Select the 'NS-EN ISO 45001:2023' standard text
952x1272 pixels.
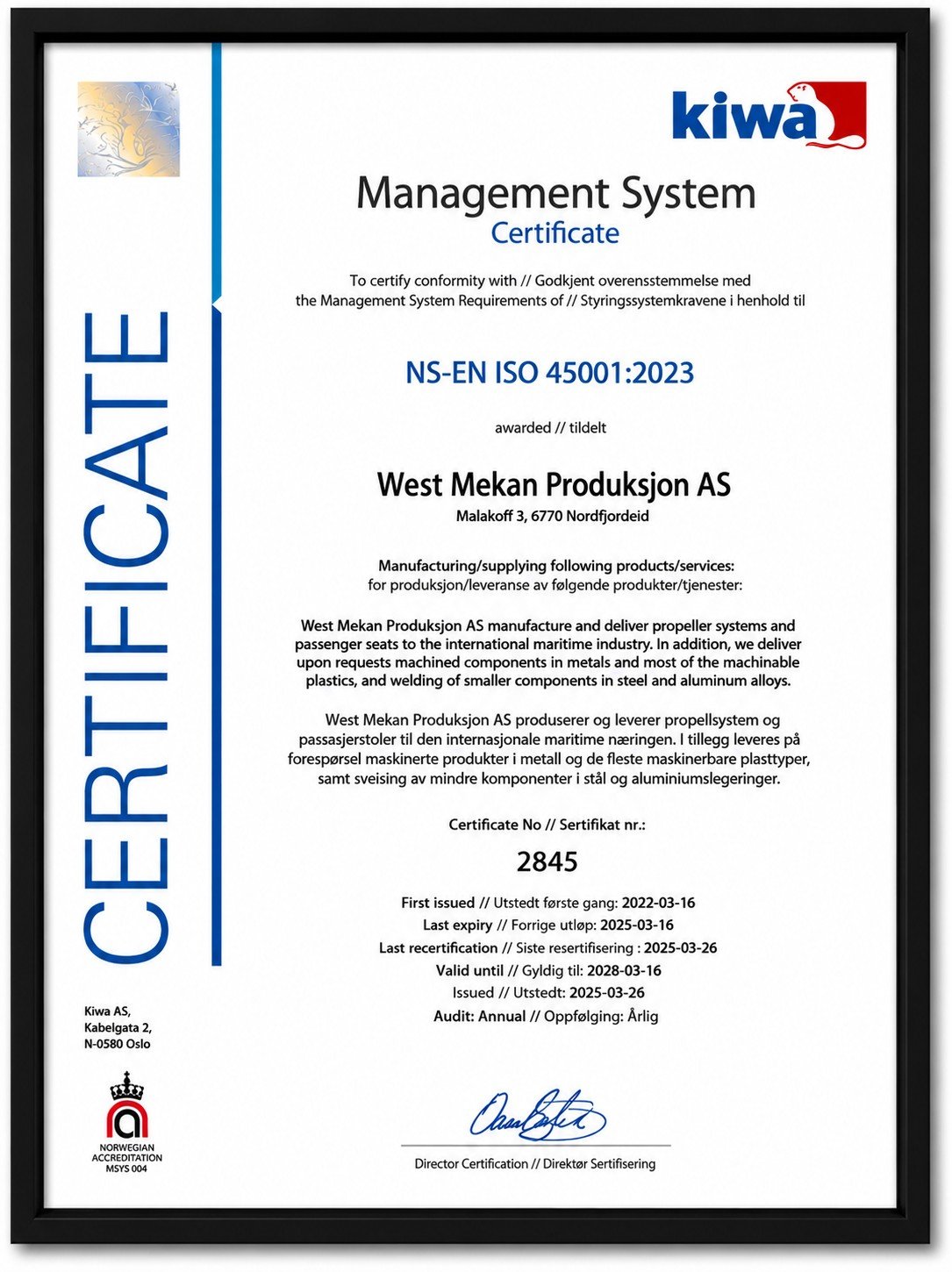(549, 373)
